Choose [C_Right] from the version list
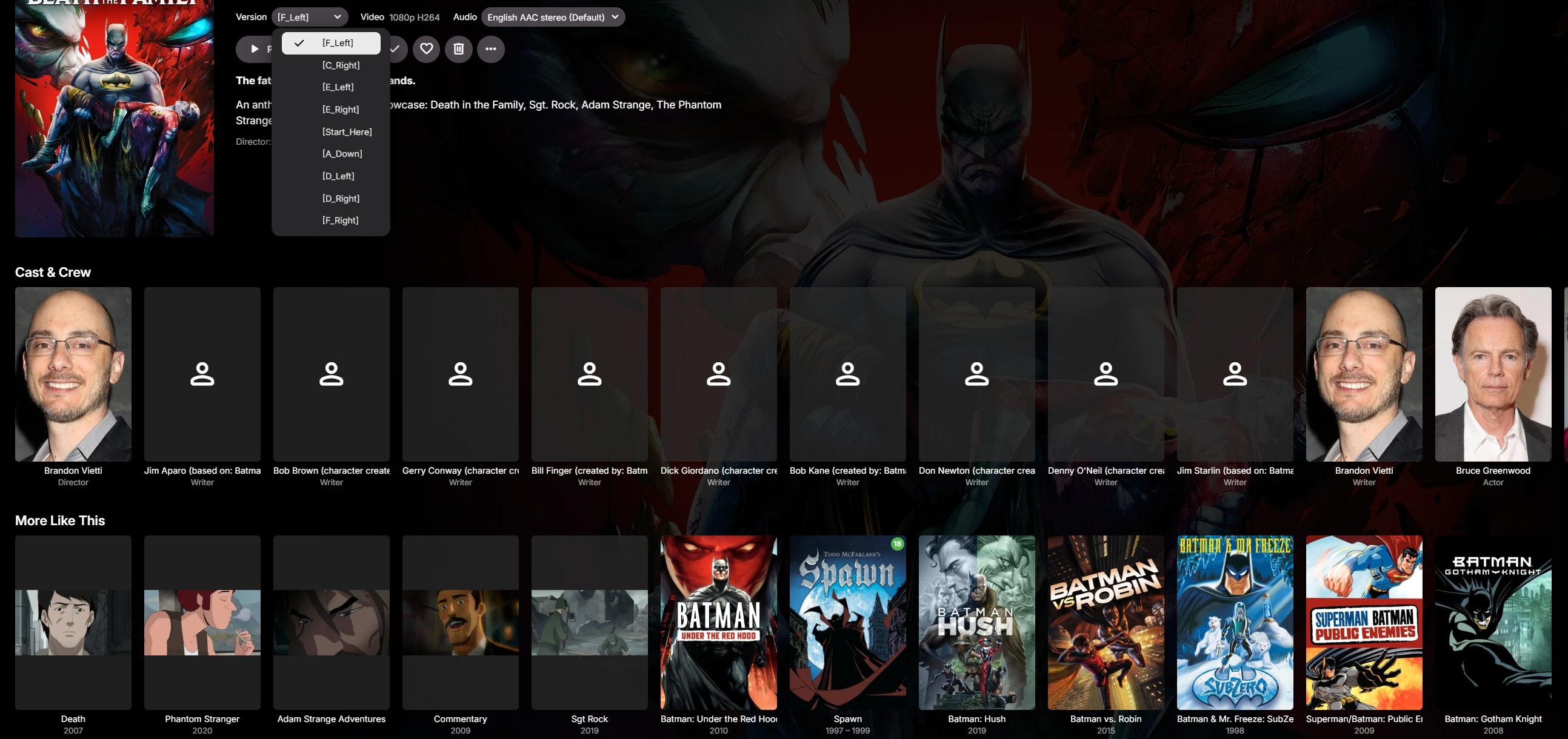The width and height of the screenshot is (1568, 739). click(x=331, y=65)
